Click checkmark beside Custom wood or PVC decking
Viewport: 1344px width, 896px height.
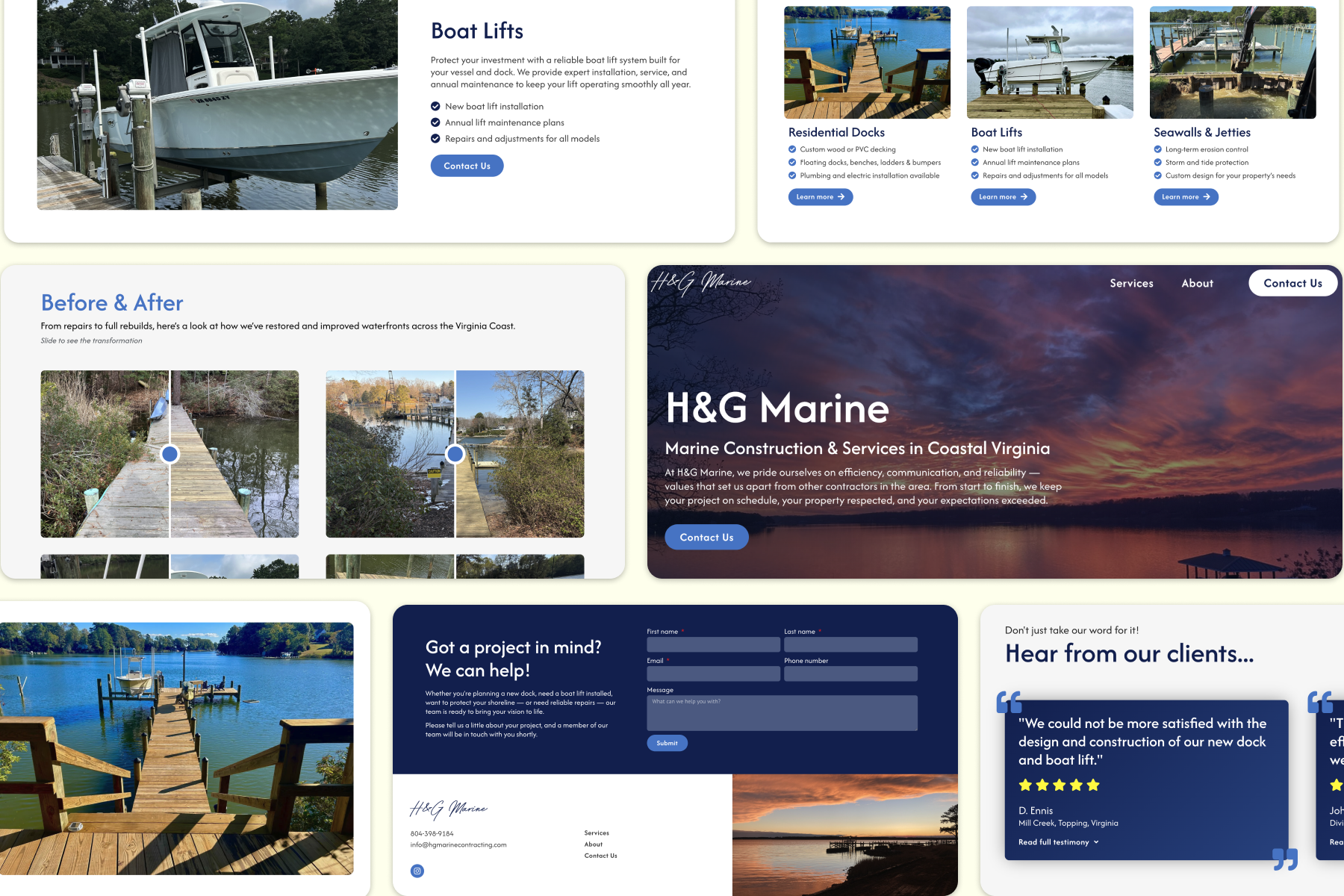792,149
